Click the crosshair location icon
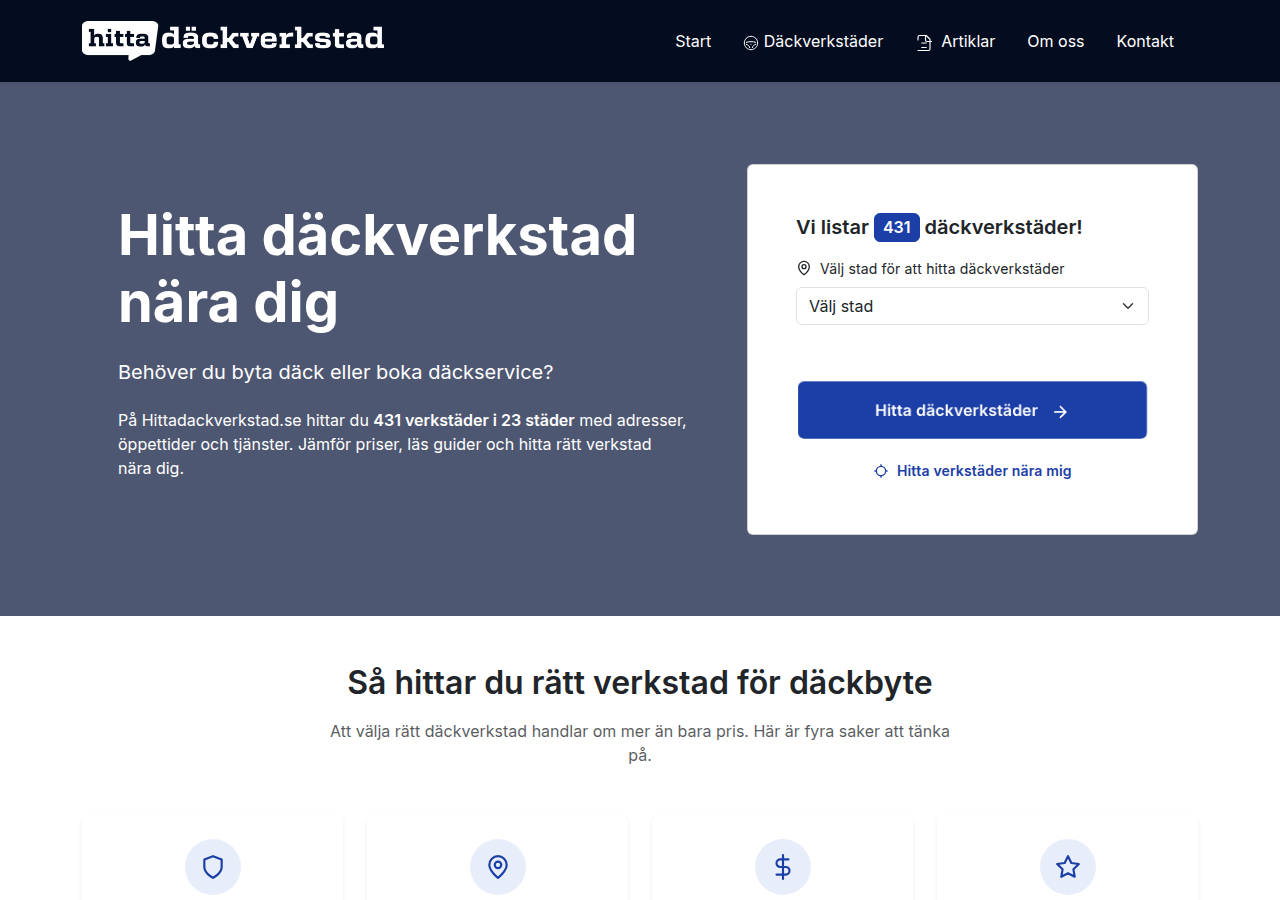The image size is (1280, 900). [x=881, y=471]
